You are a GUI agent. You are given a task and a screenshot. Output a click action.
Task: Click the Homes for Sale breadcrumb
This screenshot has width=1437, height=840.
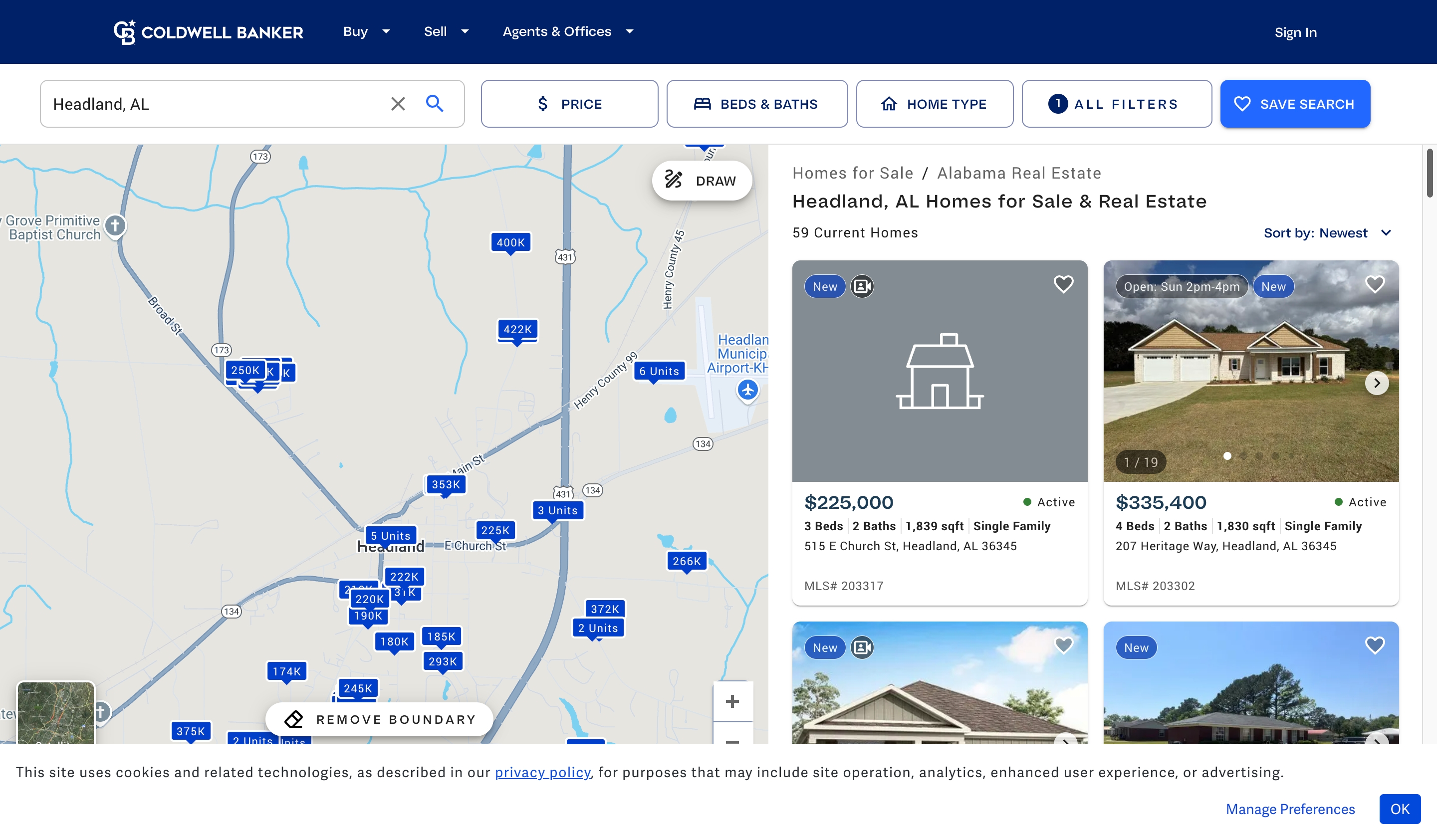tap(853, 173)
